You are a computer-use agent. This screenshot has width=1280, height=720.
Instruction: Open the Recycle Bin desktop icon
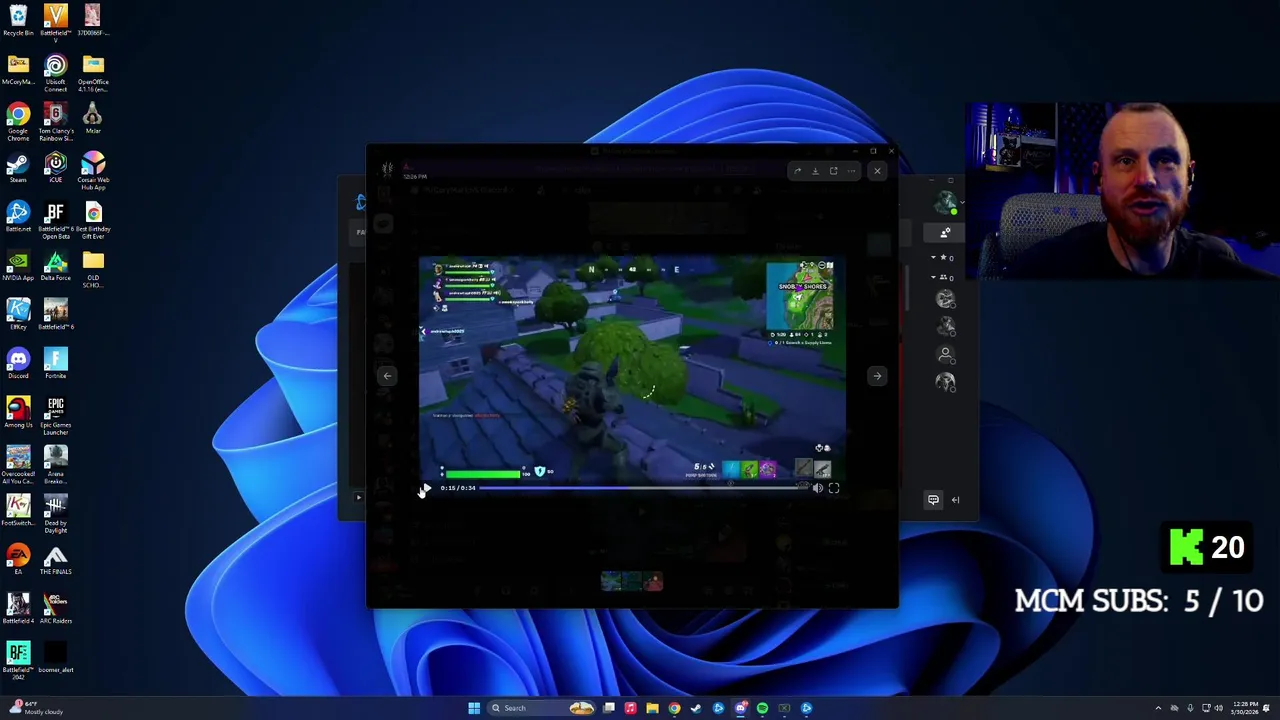(x=18, y=20)
